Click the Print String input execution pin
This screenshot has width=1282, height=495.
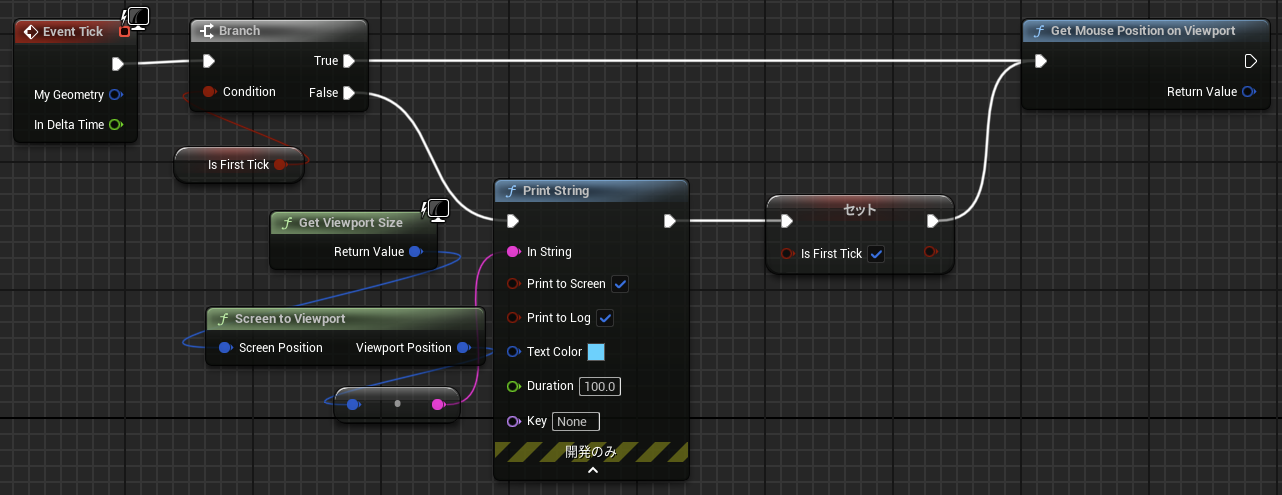point(513,221)
